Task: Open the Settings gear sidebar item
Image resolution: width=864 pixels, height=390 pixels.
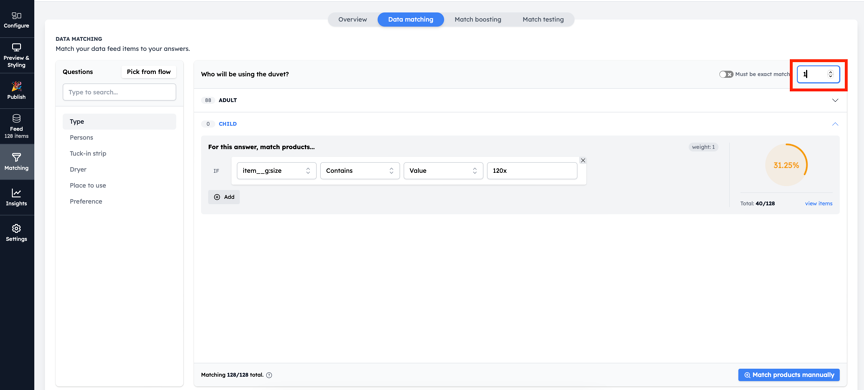Action: pos(17,233)
